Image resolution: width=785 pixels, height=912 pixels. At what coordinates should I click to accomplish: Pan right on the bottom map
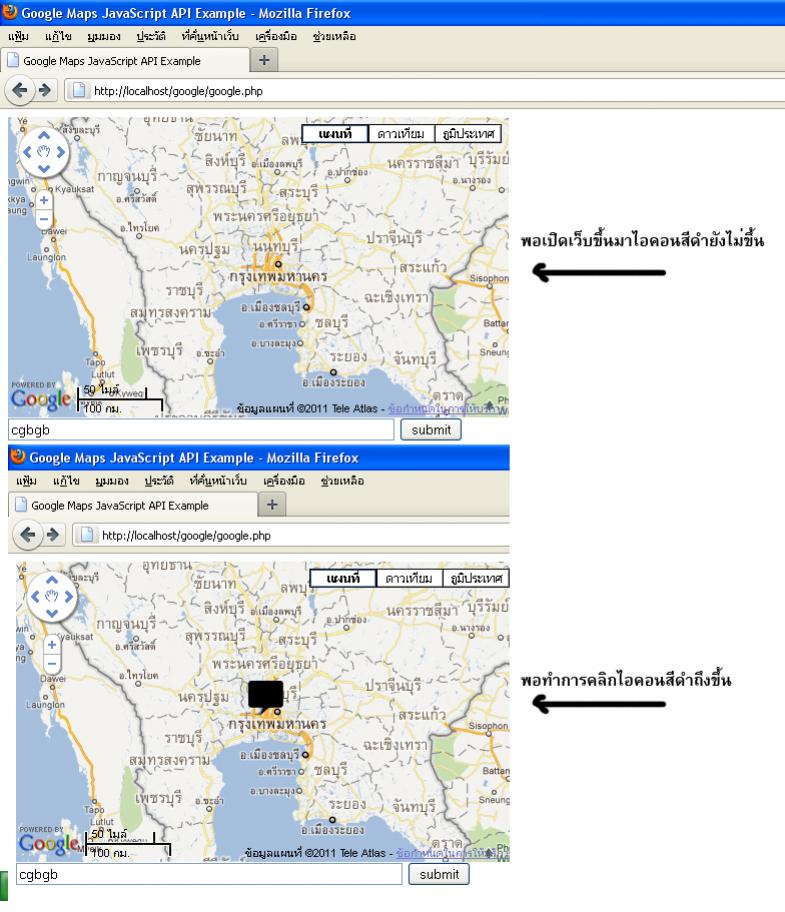point(69,596)
